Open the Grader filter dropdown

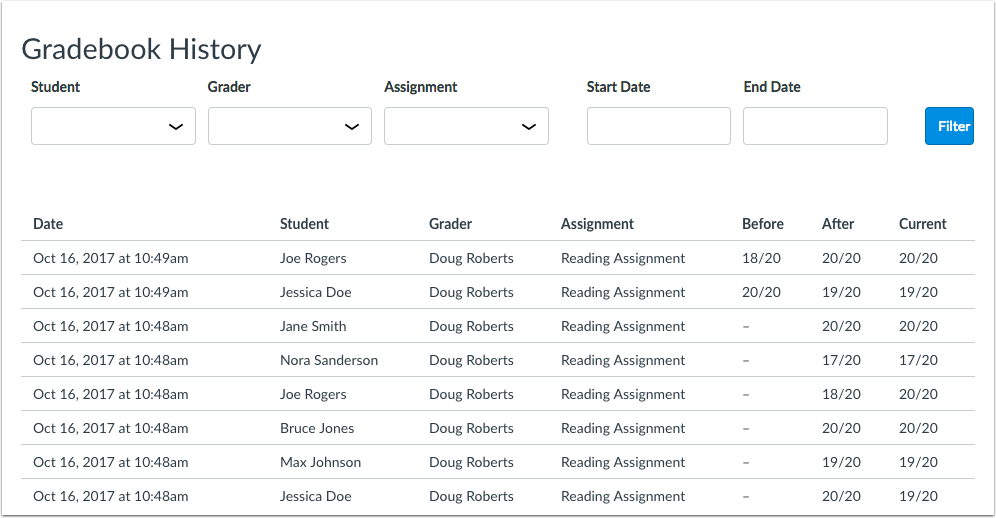pos(290,126)
